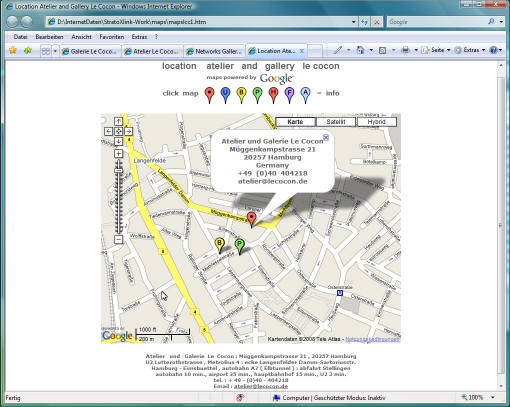Open a new blank tab
The width and height of the screenshot is (510, 407).
315,51
